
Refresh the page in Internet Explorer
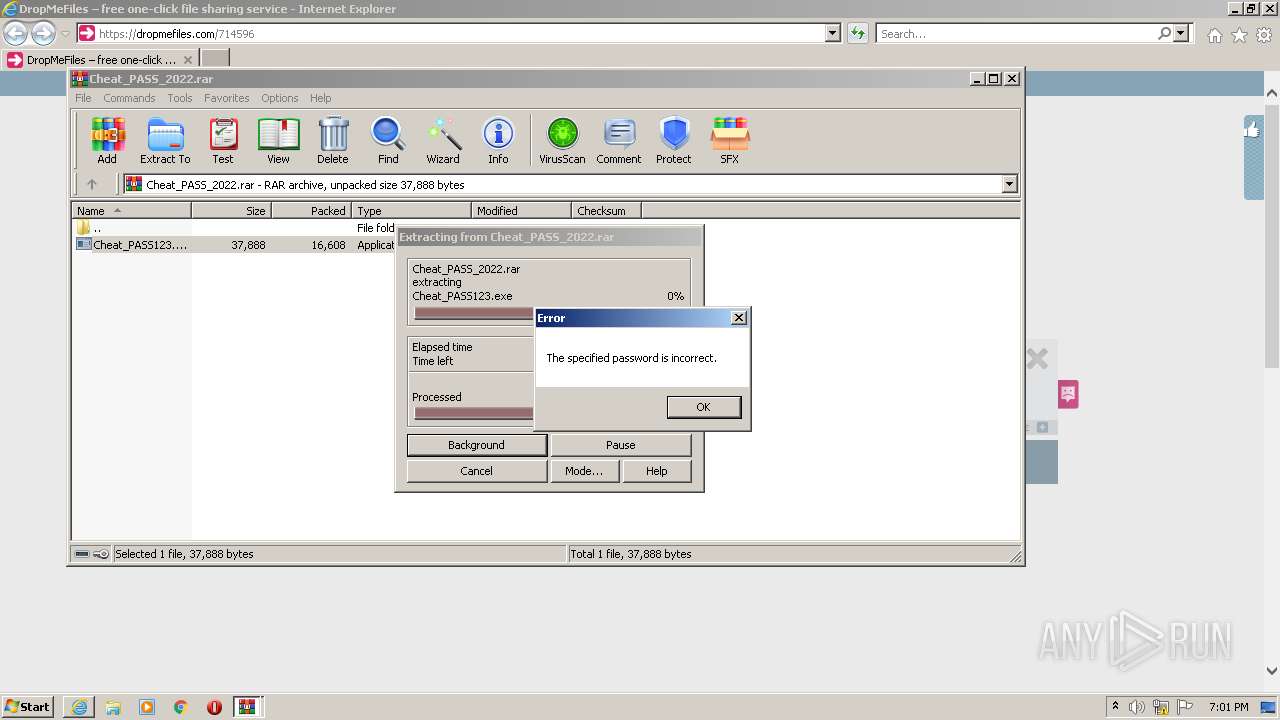click(x=857, y=33)
